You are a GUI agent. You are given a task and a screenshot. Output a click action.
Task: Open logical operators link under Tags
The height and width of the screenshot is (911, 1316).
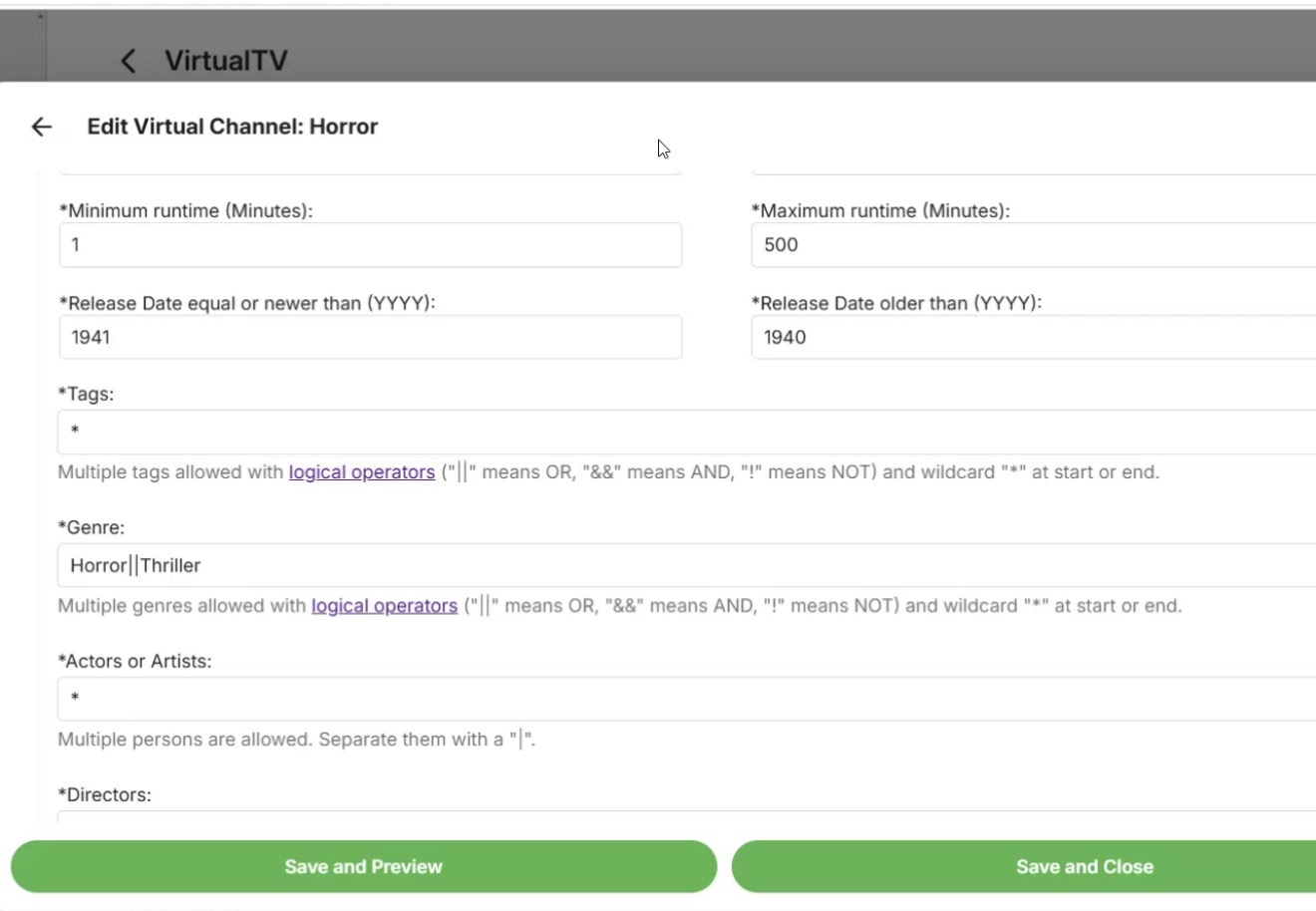pos(362,472)
